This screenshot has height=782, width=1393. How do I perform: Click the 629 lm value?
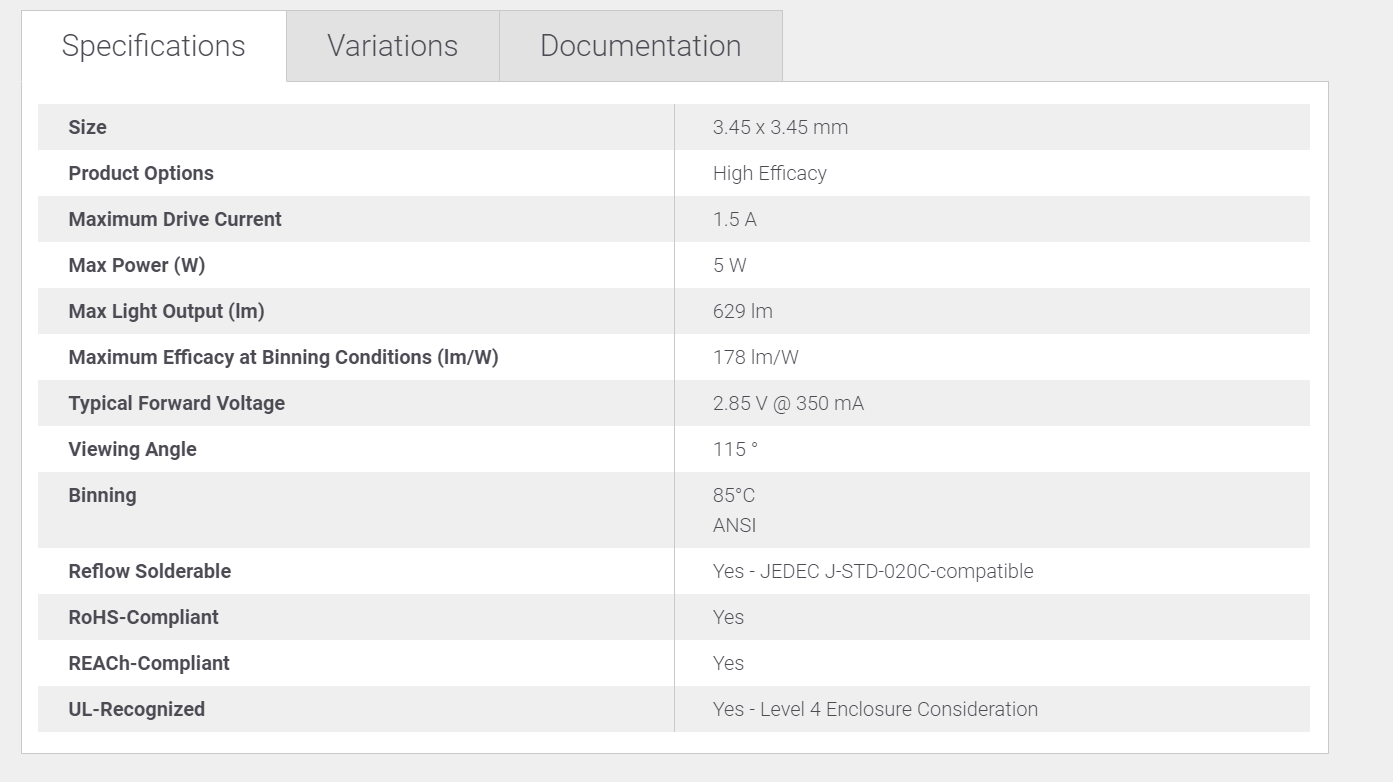[743, 311]
